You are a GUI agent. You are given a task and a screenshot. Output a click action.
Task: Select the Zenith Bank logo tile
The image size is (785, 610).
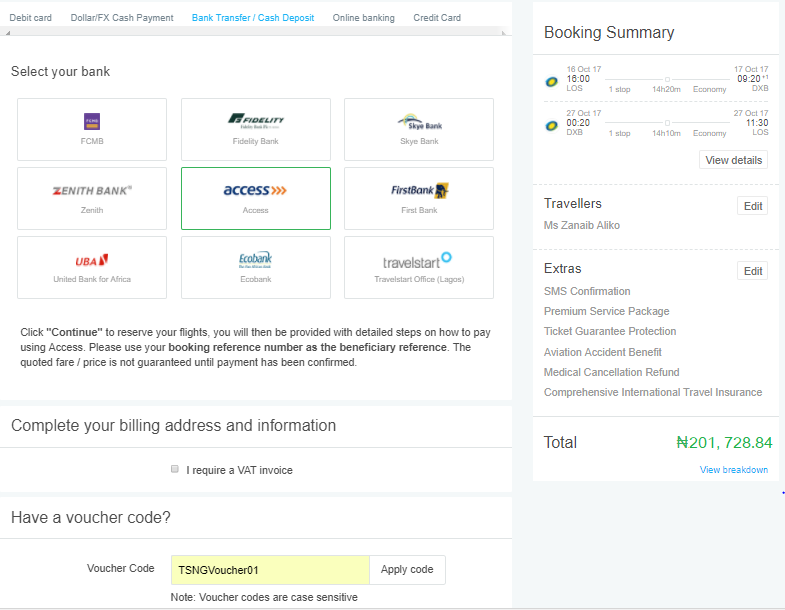point(92,198)
